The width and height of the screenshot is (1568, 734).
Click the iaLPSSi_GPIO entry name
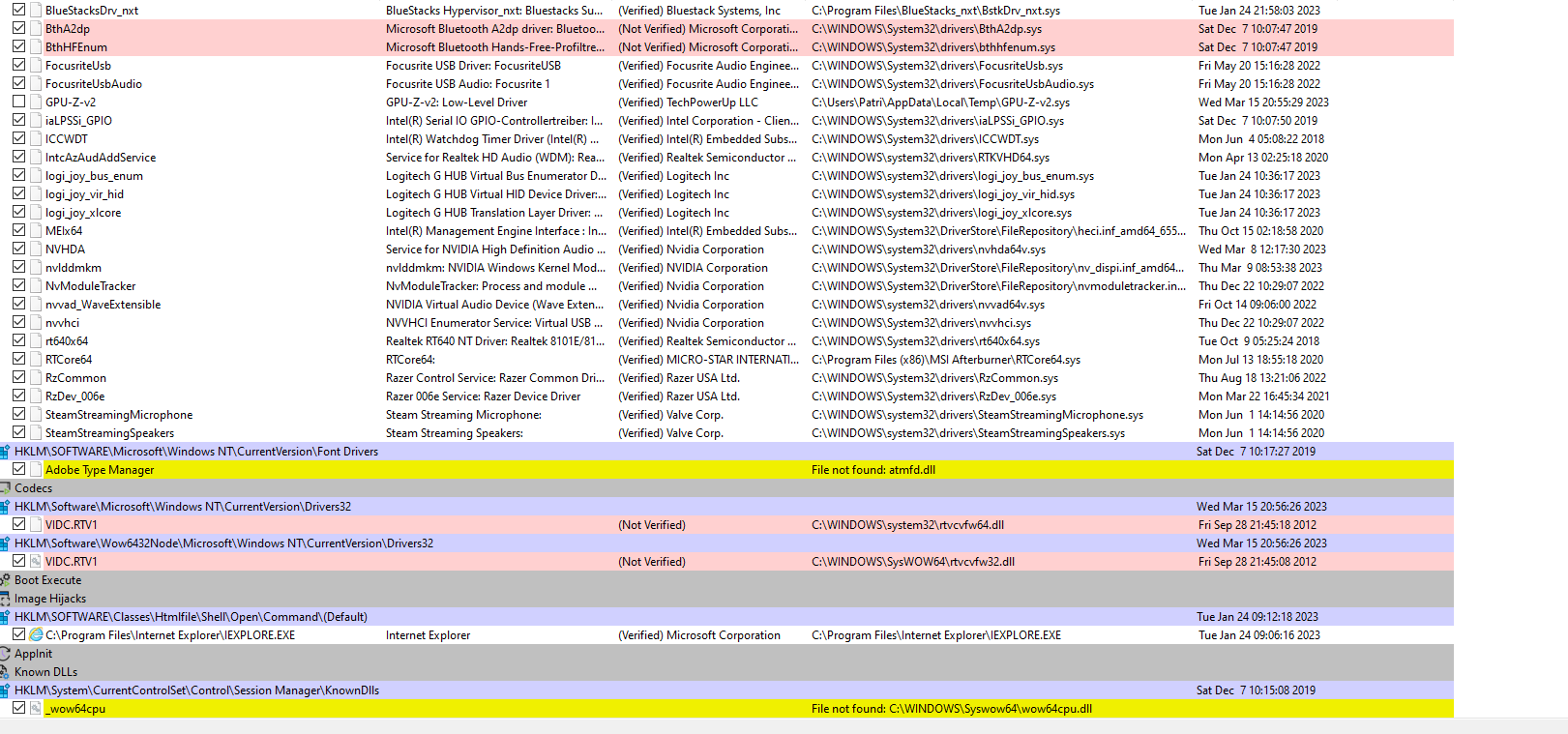78,121
